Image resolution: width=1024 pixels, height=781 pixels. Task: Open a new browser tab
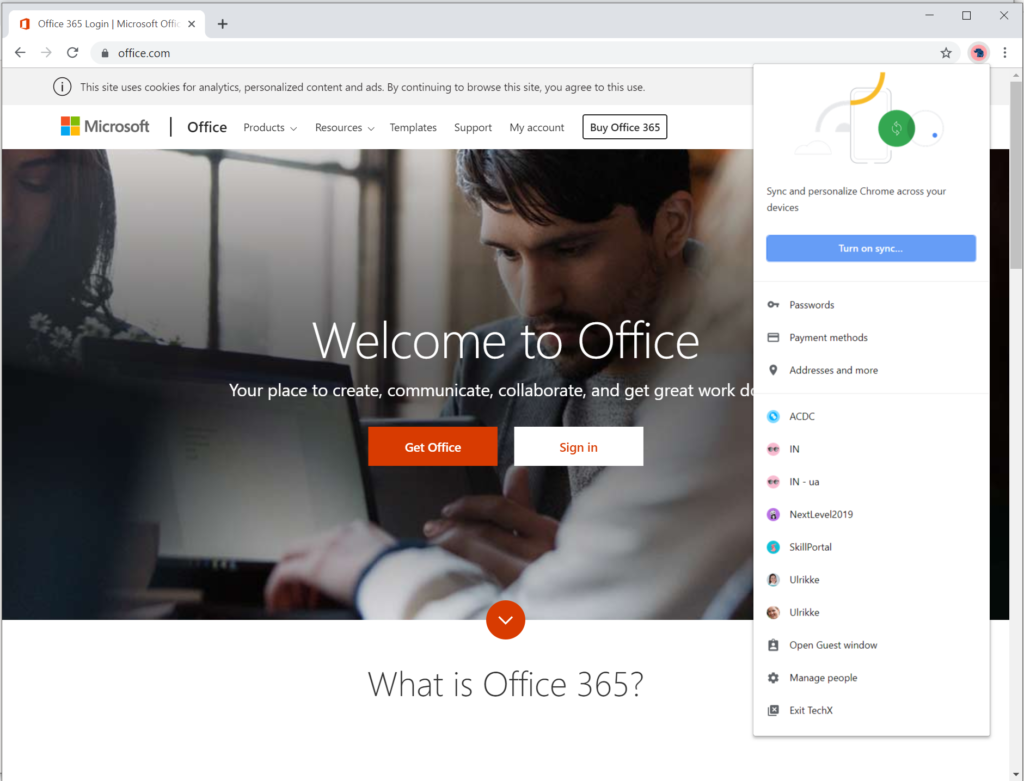tap(222, 24)
